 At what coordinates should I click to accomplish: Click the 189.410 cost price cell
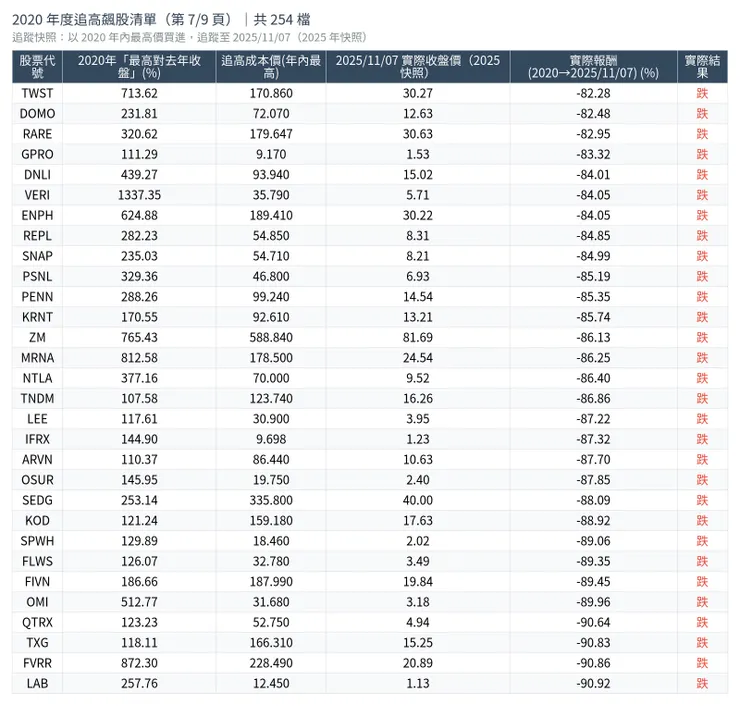pos(271,215)
